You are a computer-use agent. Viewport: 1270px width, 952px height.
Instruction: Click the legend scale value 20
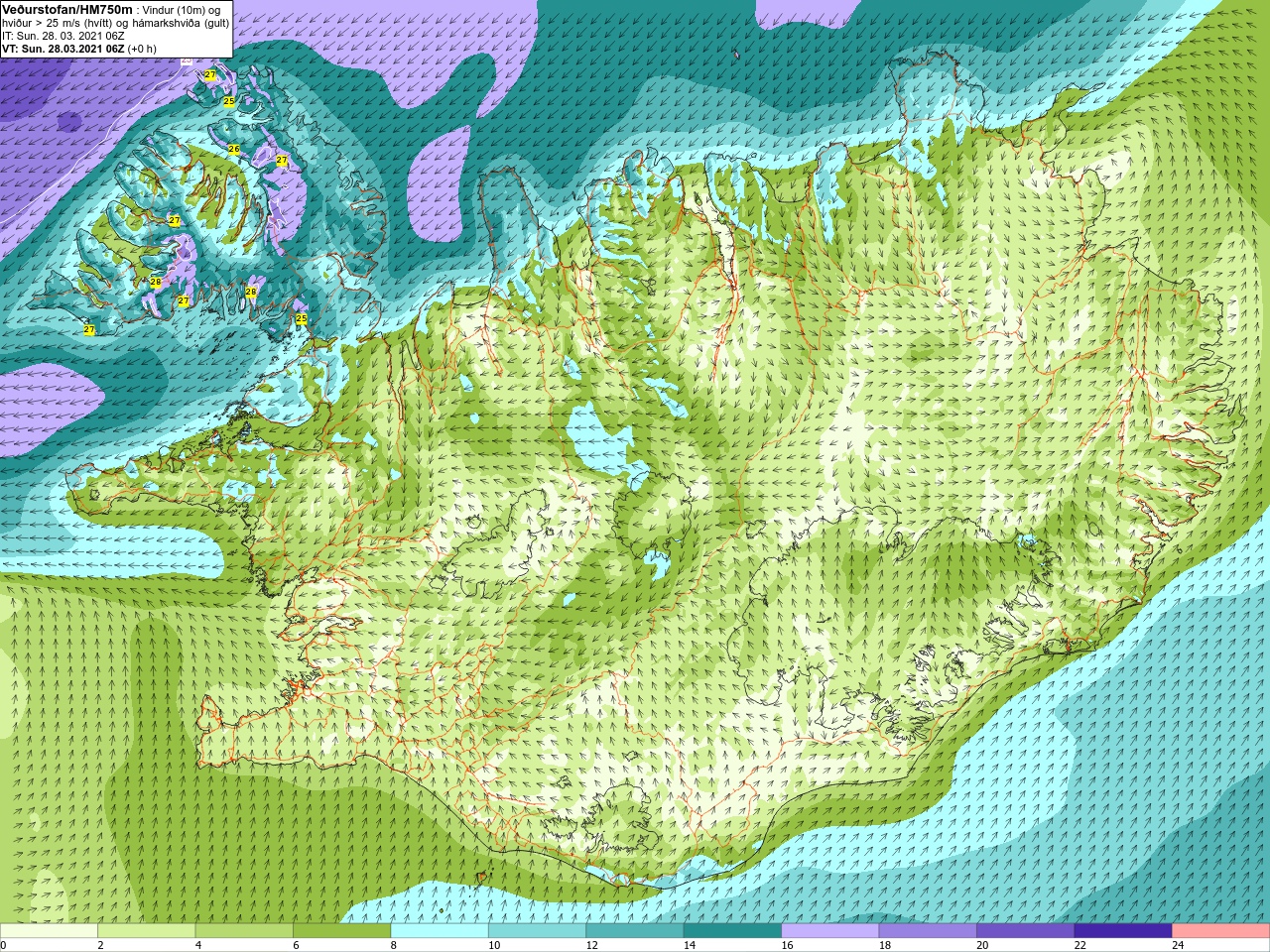982,946
